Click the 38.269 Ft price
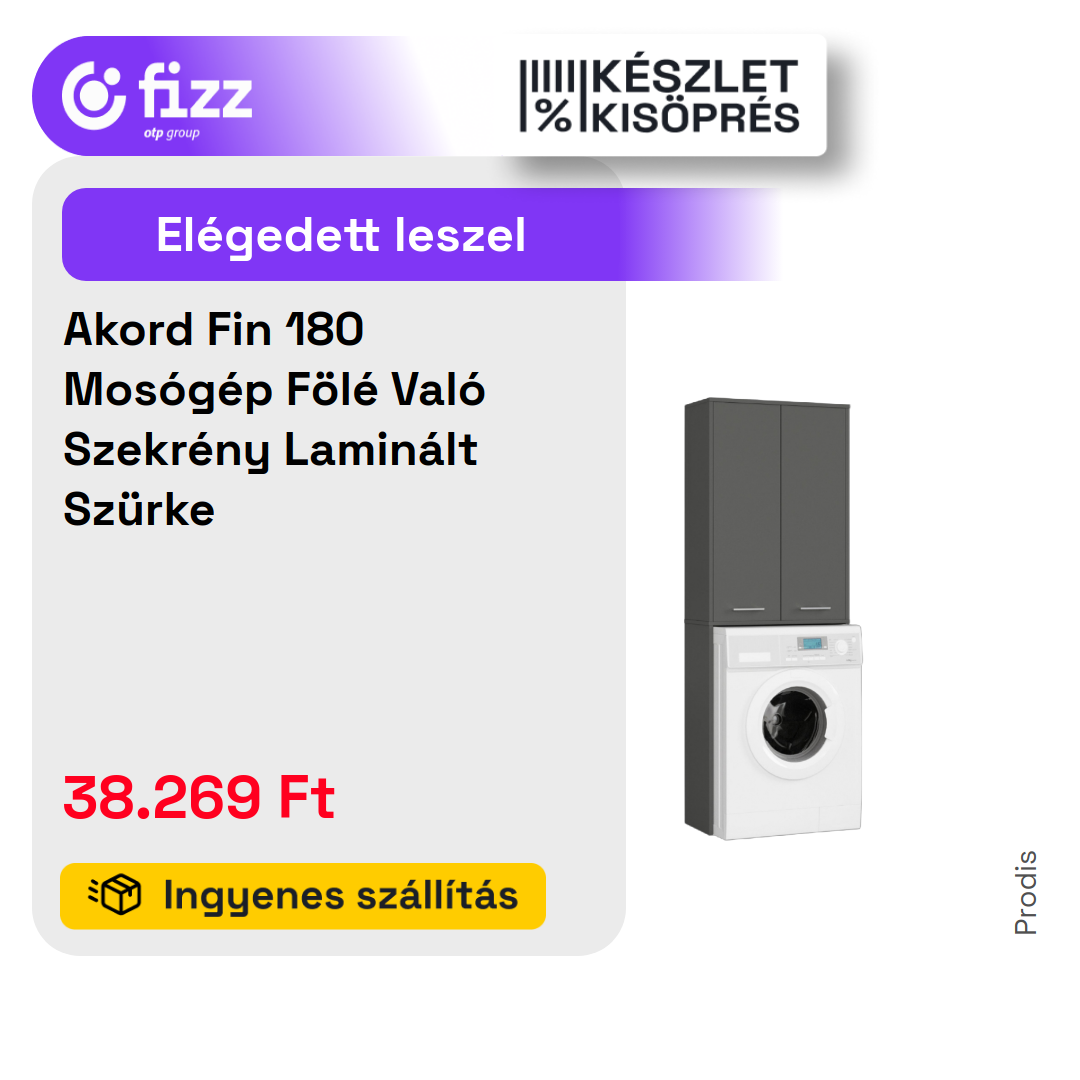The width and height of the screenshot is (1080, 1080). [199, 797]
